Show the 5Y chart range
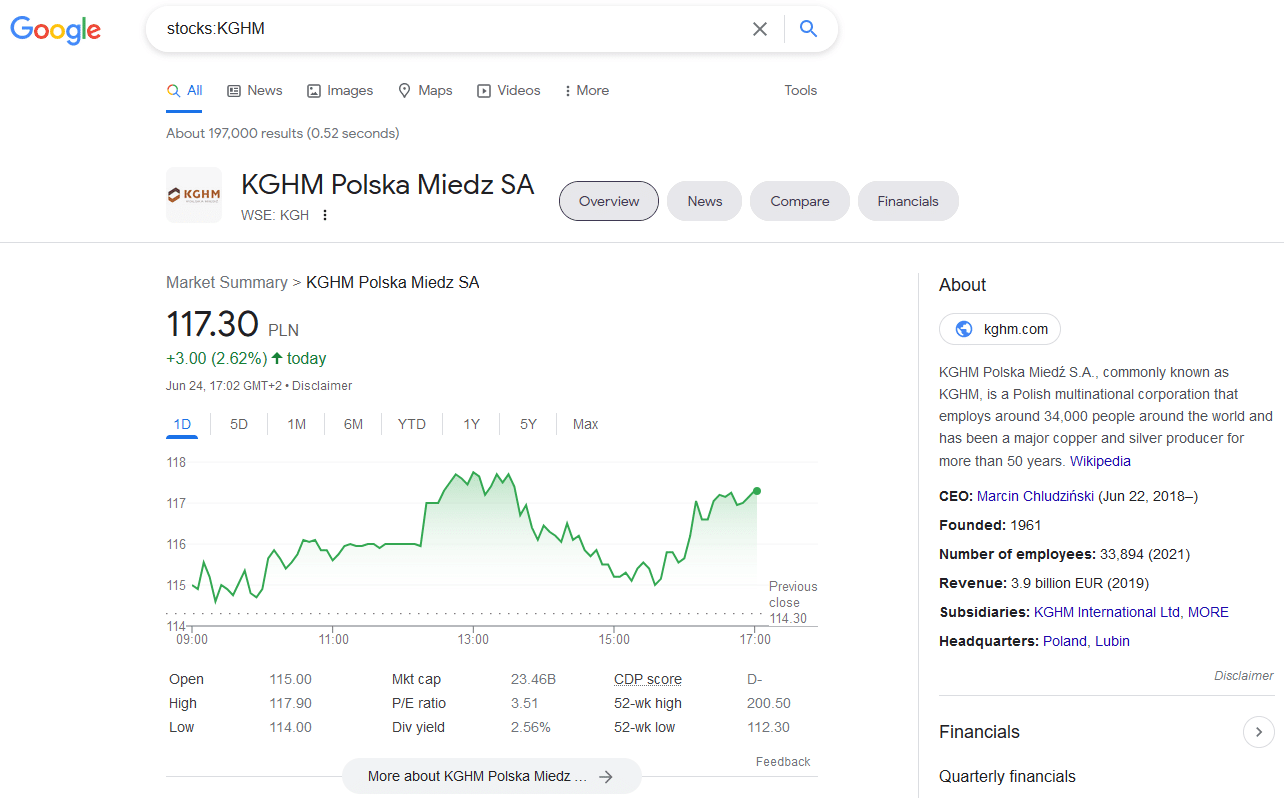1284x798 pixels. (x=528, y=424)
